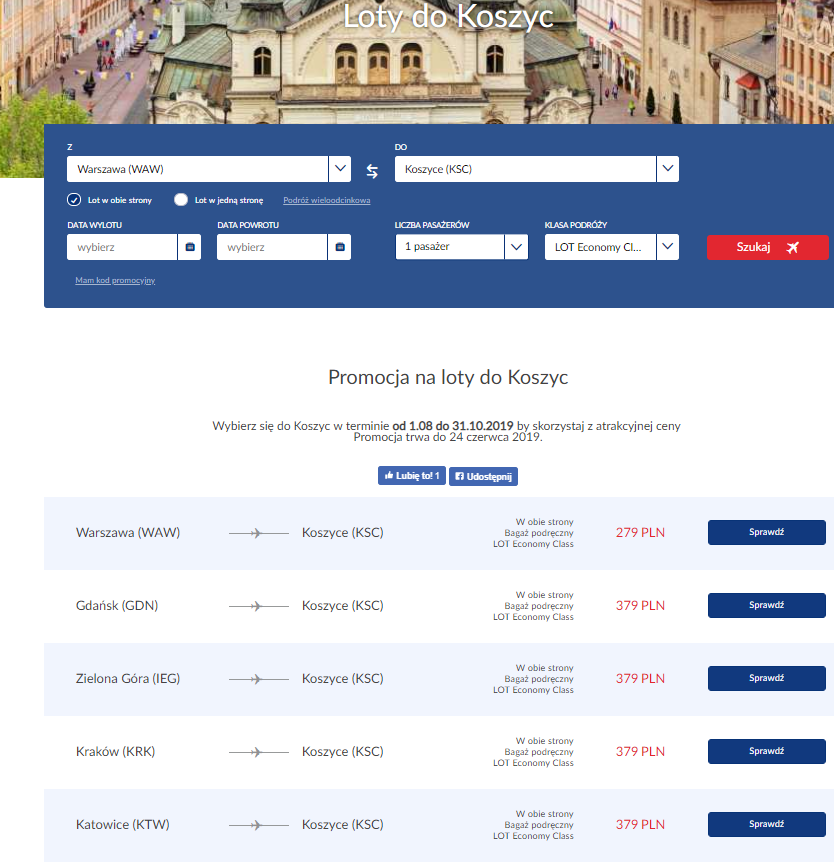Open departure date calendar icon
Screen dimensions: 834x862
click(x=190, y=247)
